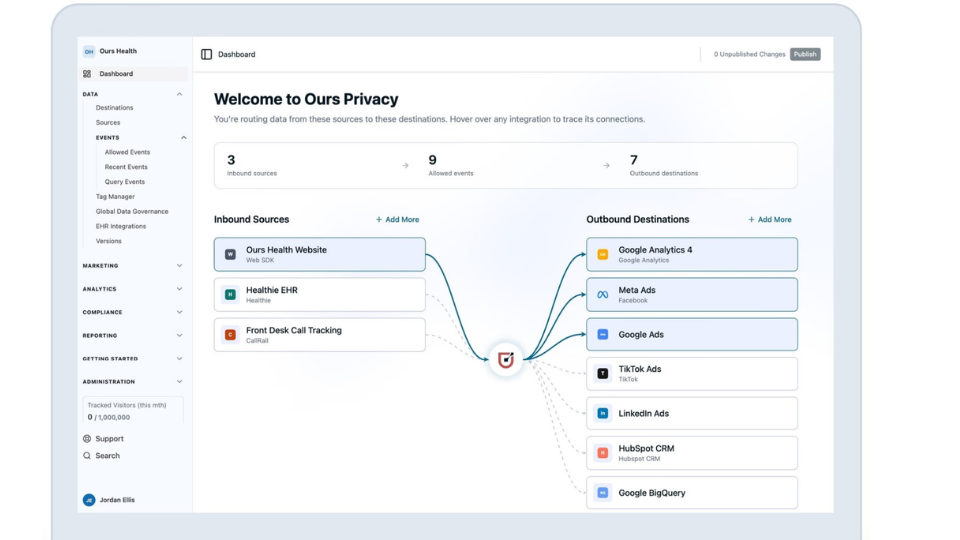Expand the COMPLIANCE section
The height and width of the screenshot is (540, 960).
[133, 312]
